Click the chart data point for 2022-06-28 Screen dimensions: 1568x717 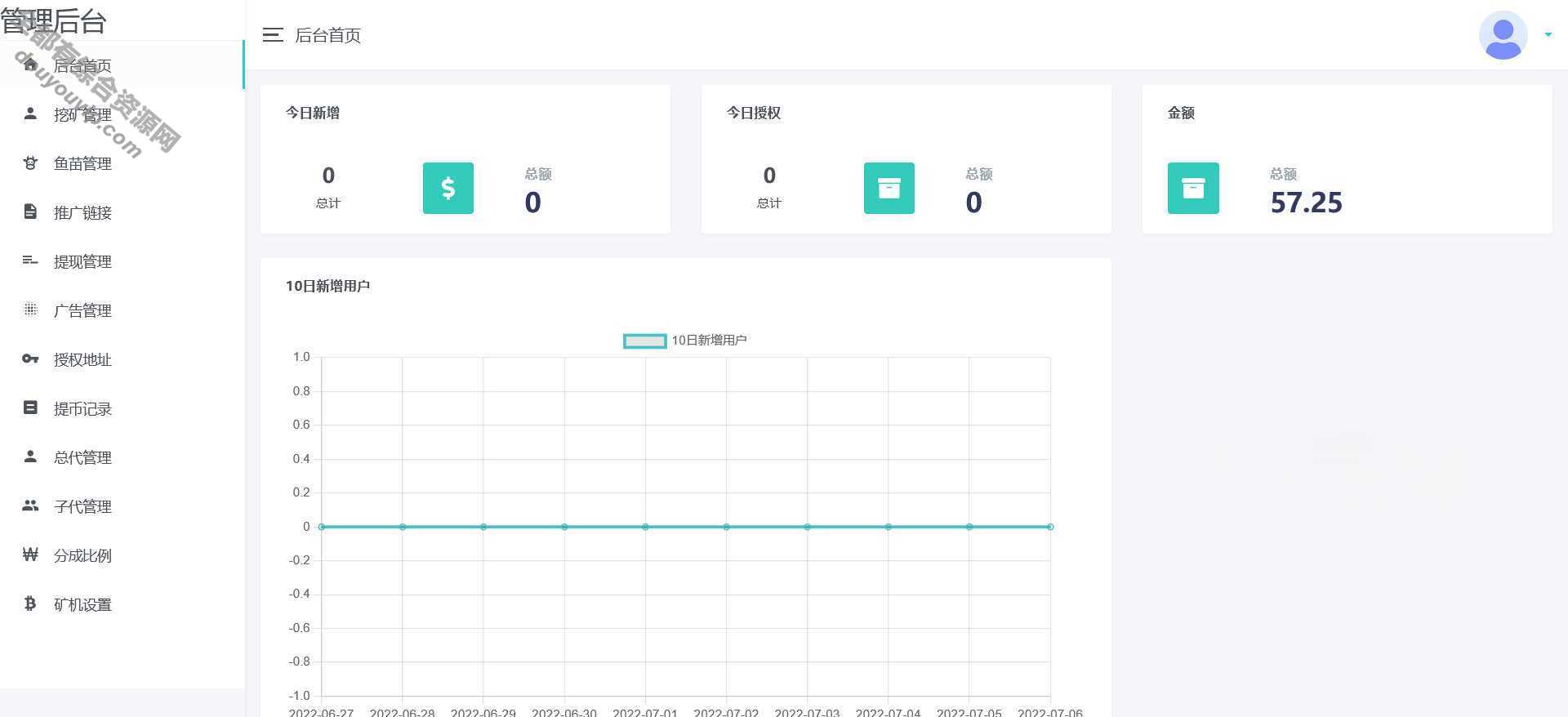pyautogui.click(x=403, y=527)
